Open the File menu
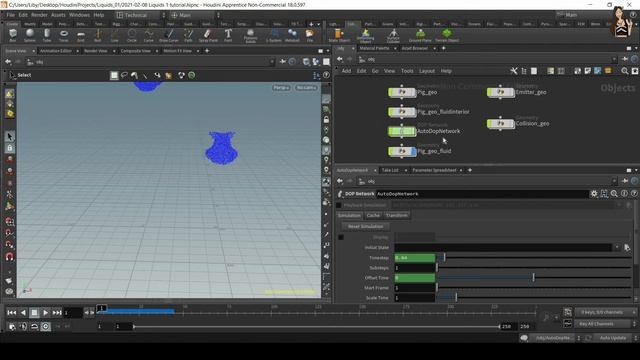The width and height of the screenshot is (640, 360). (11, 15)
